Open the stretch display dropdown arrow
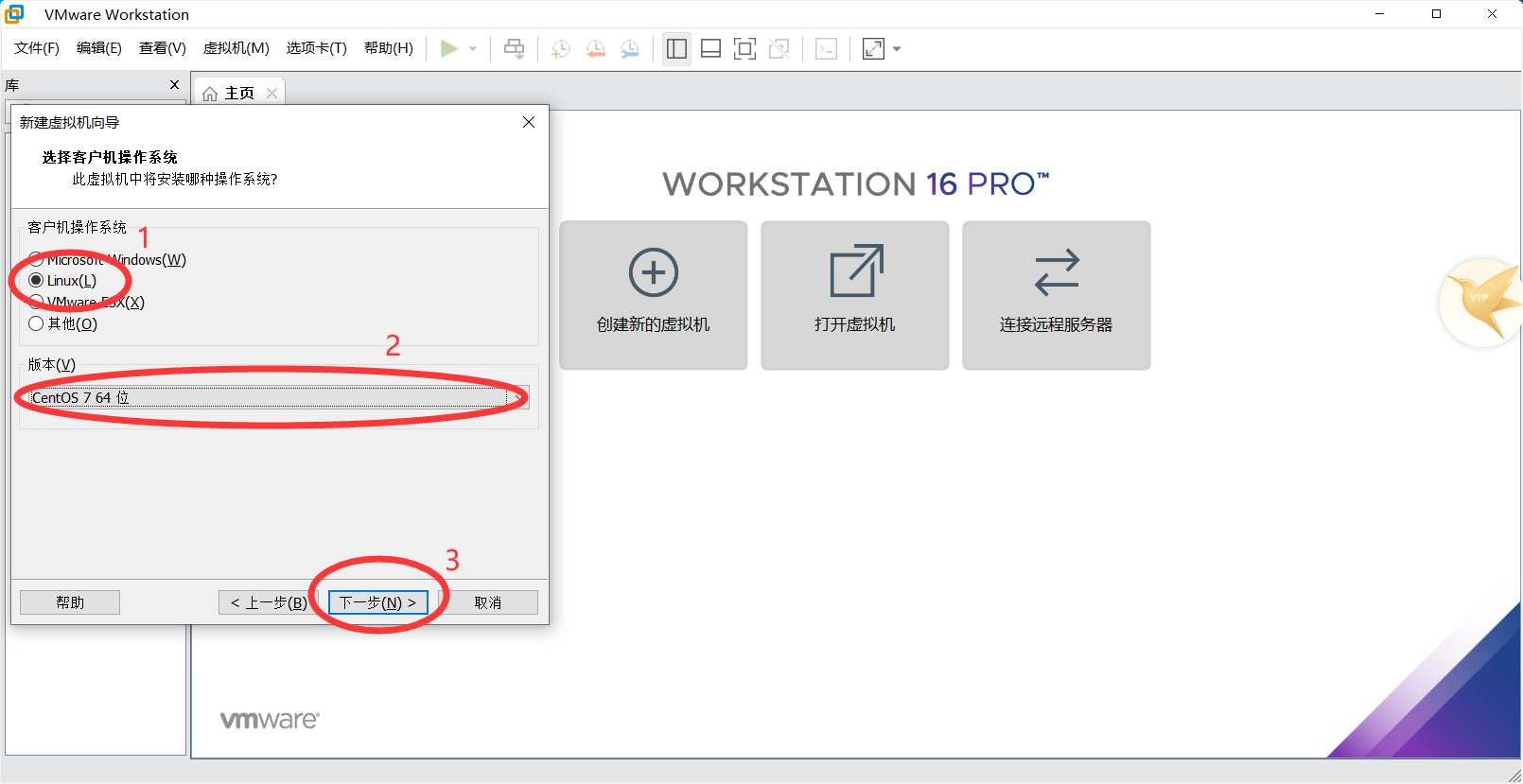The image size is (1523, 784). (x=897, y=49)
